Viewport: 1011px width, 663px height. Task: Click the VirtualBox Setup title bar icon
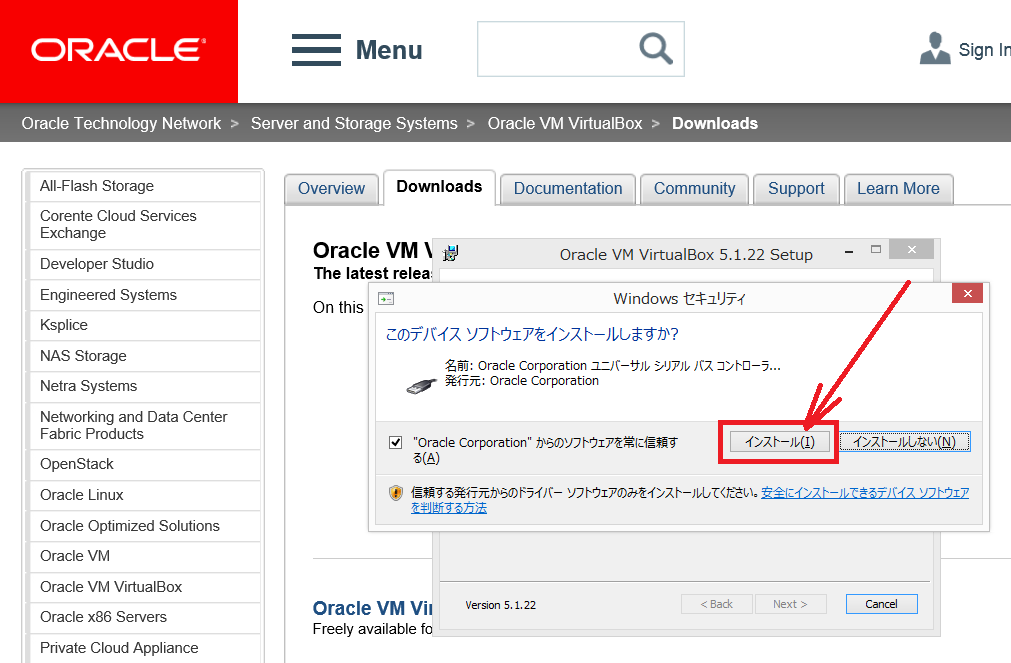(x=450, y=253)
